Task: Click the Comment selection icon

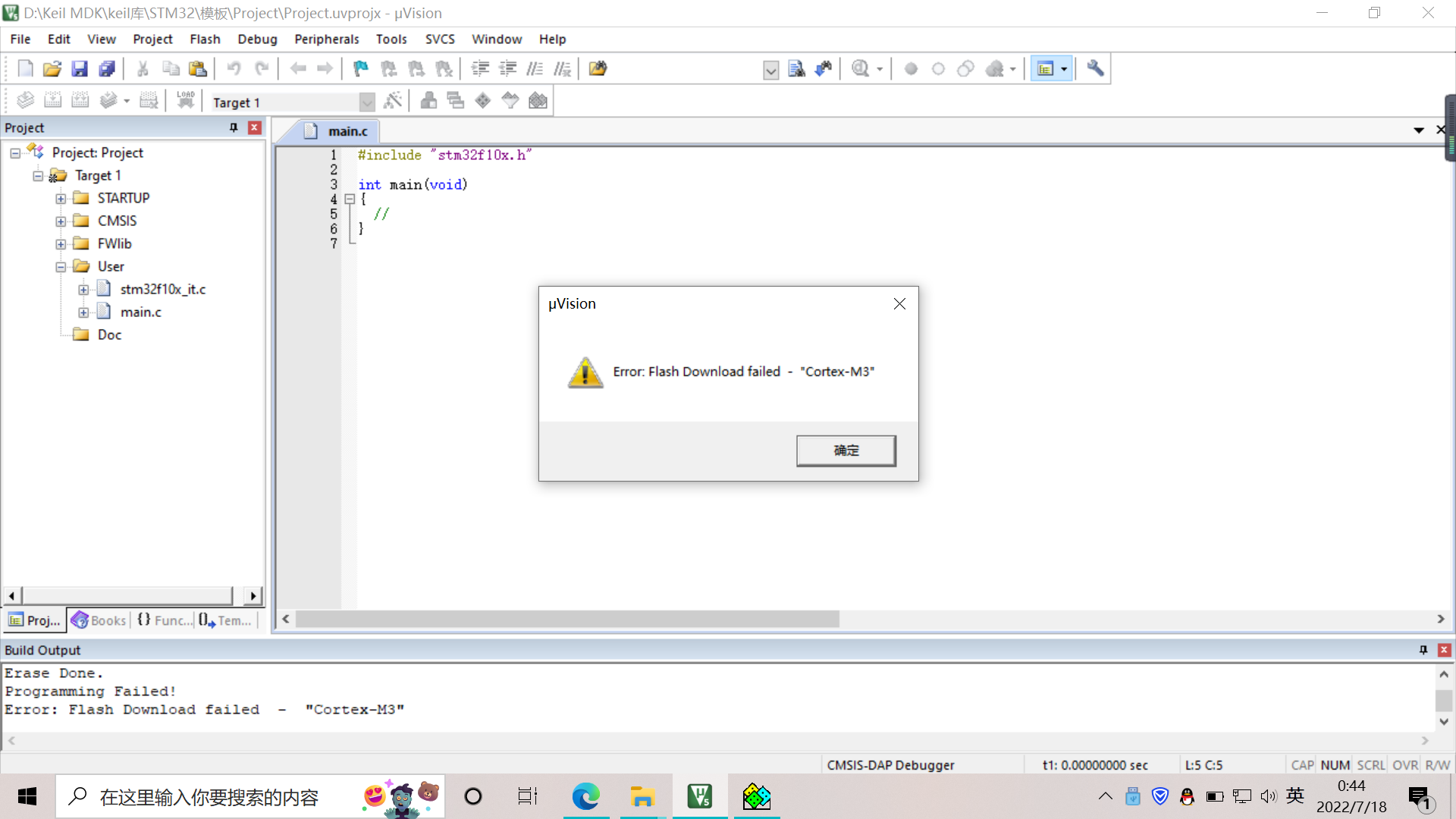Action: [x=535, y=69]
